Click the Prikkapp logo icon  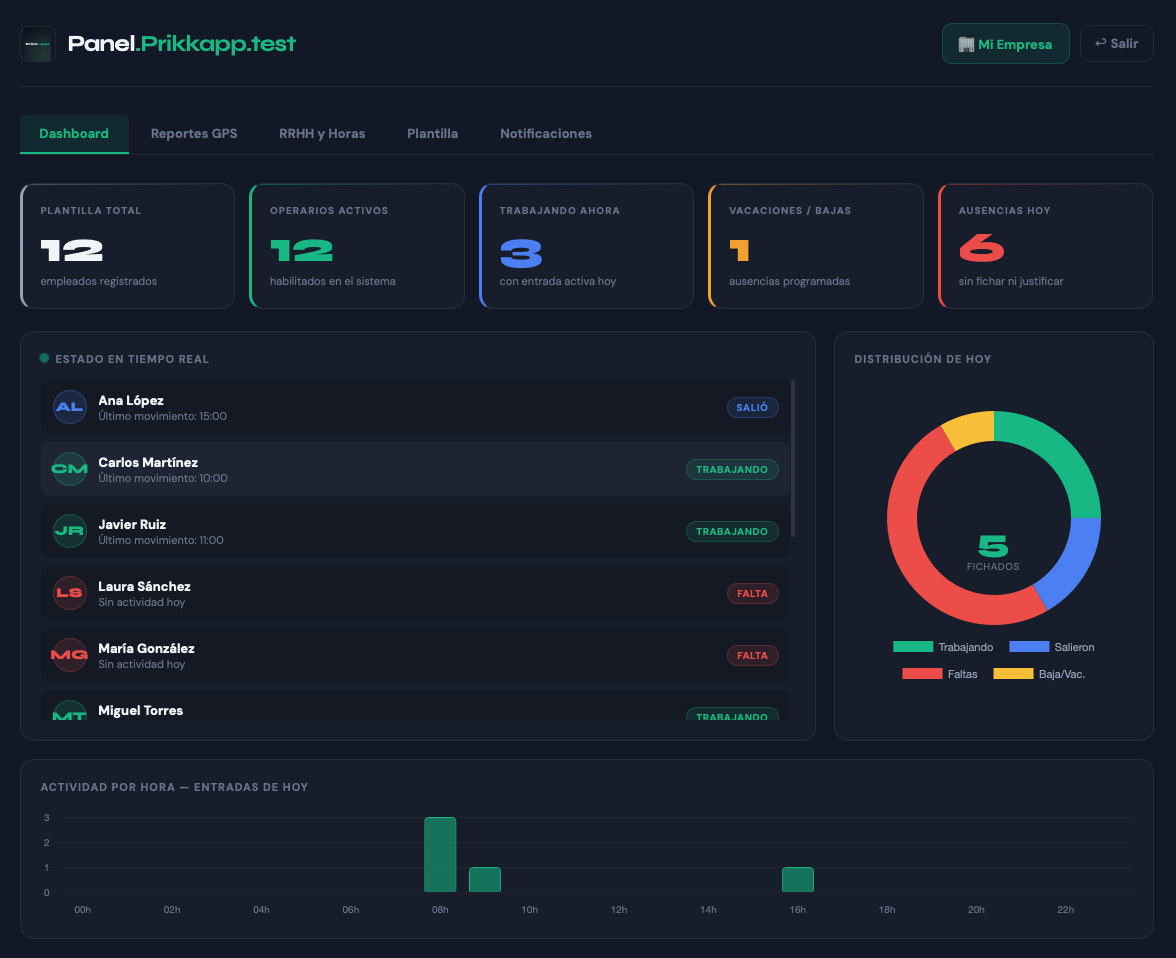(37, 43)
